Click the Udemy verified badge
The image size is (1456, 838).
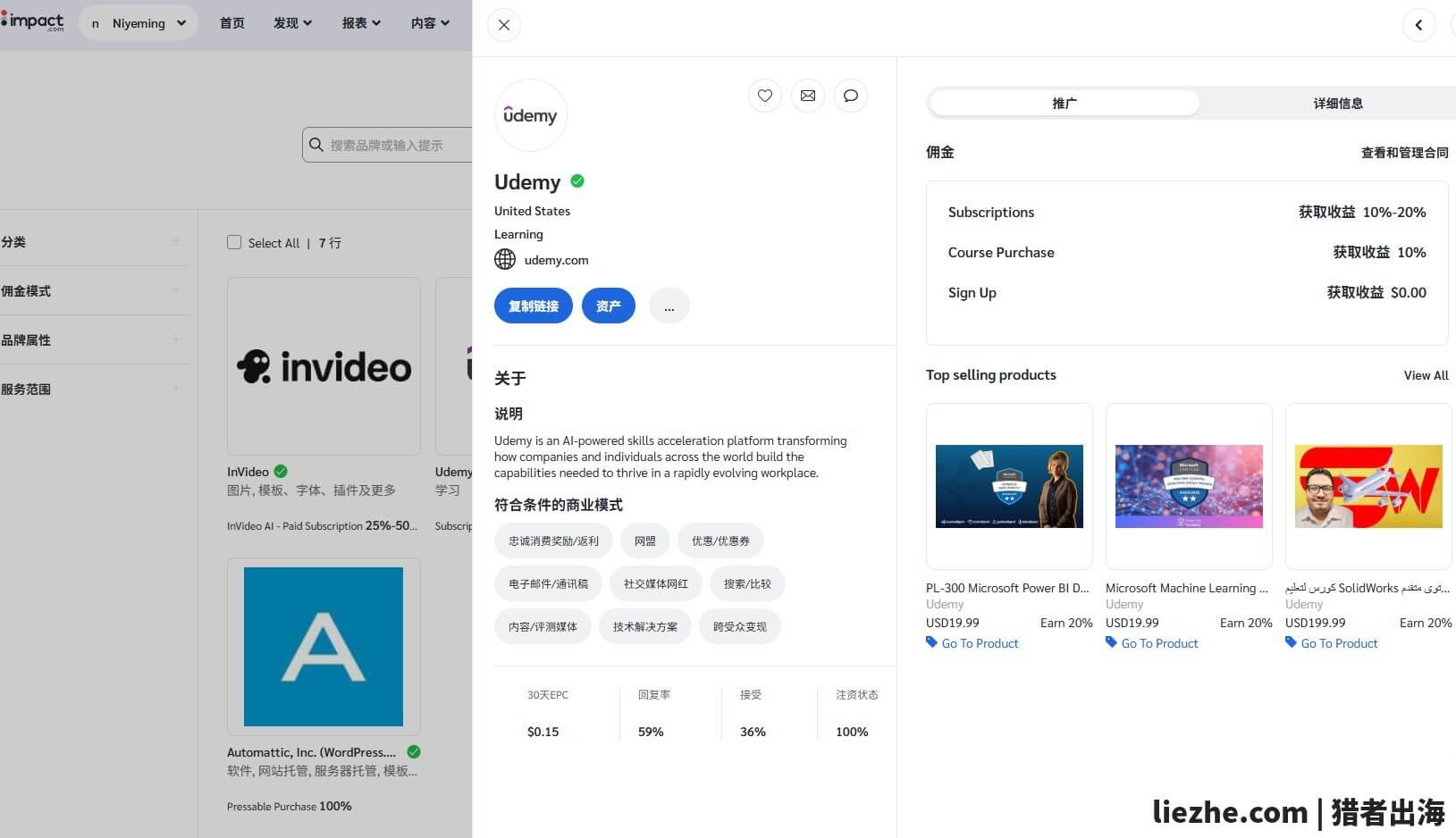coord(577,181)
